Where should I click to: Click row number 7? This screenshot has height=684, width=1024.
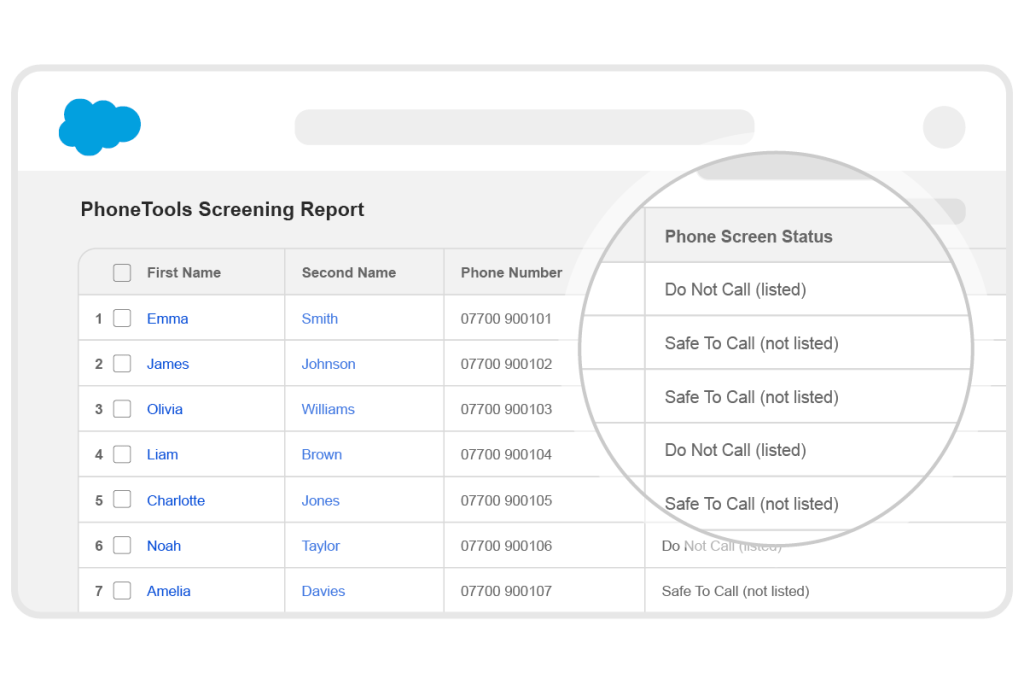click(x=99, y=591)
